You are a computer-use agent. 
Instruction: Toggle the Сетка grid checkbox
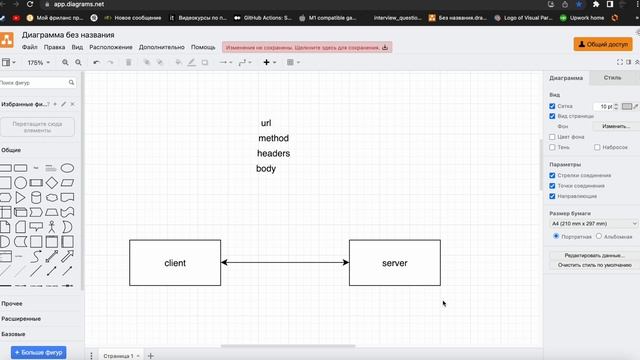pos(552,106)
